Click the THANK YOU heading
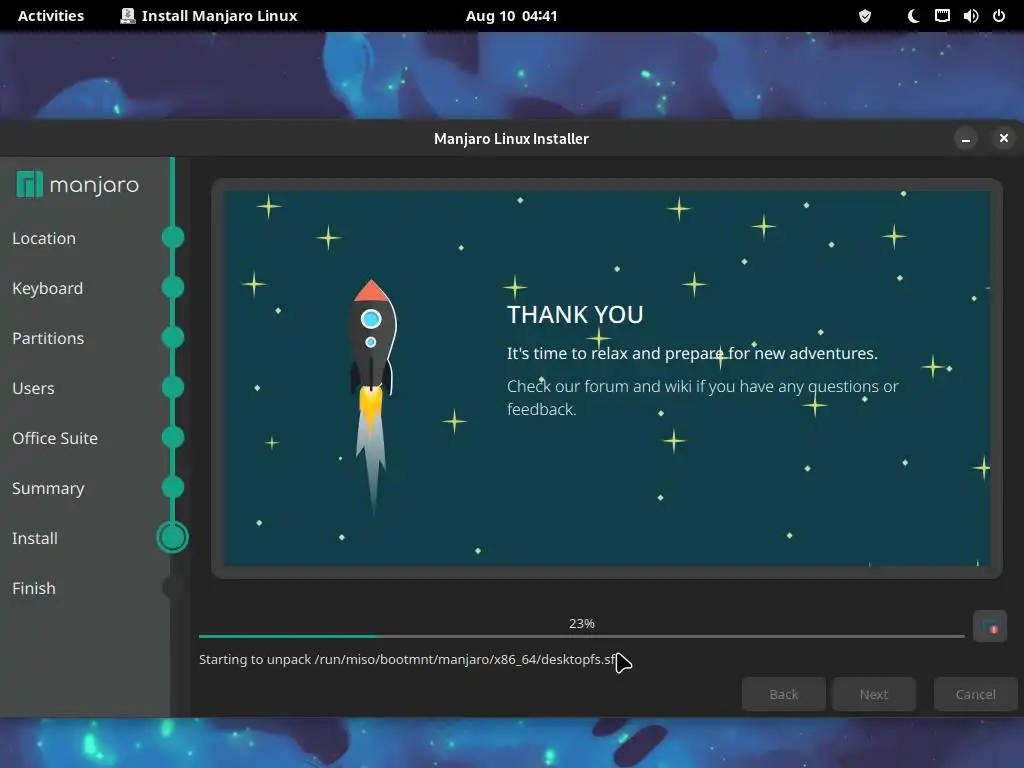The image size is (1024, 768). coord(575,315)
